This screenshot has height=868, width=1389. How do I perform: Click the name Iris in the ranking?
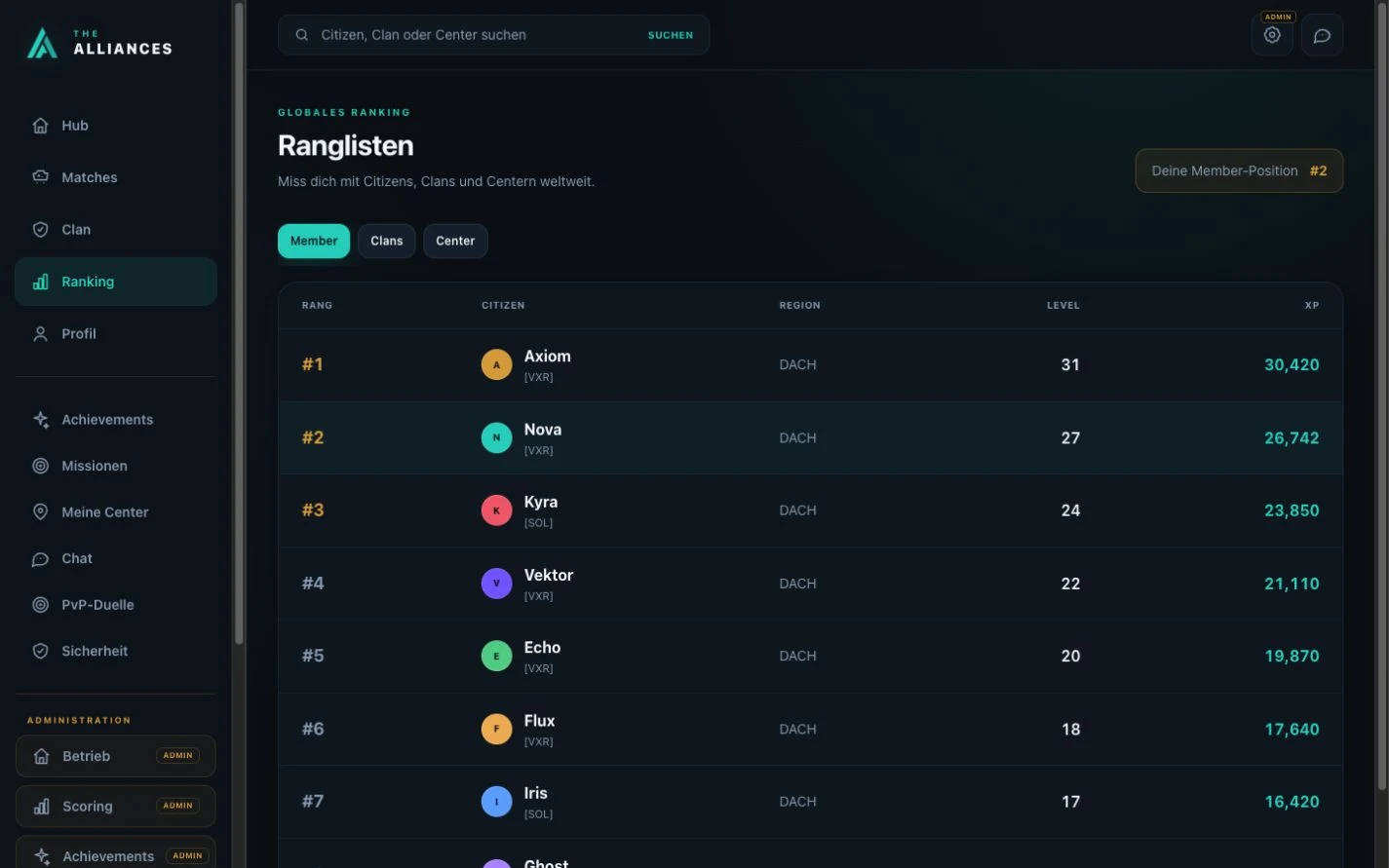pos(536,793)
